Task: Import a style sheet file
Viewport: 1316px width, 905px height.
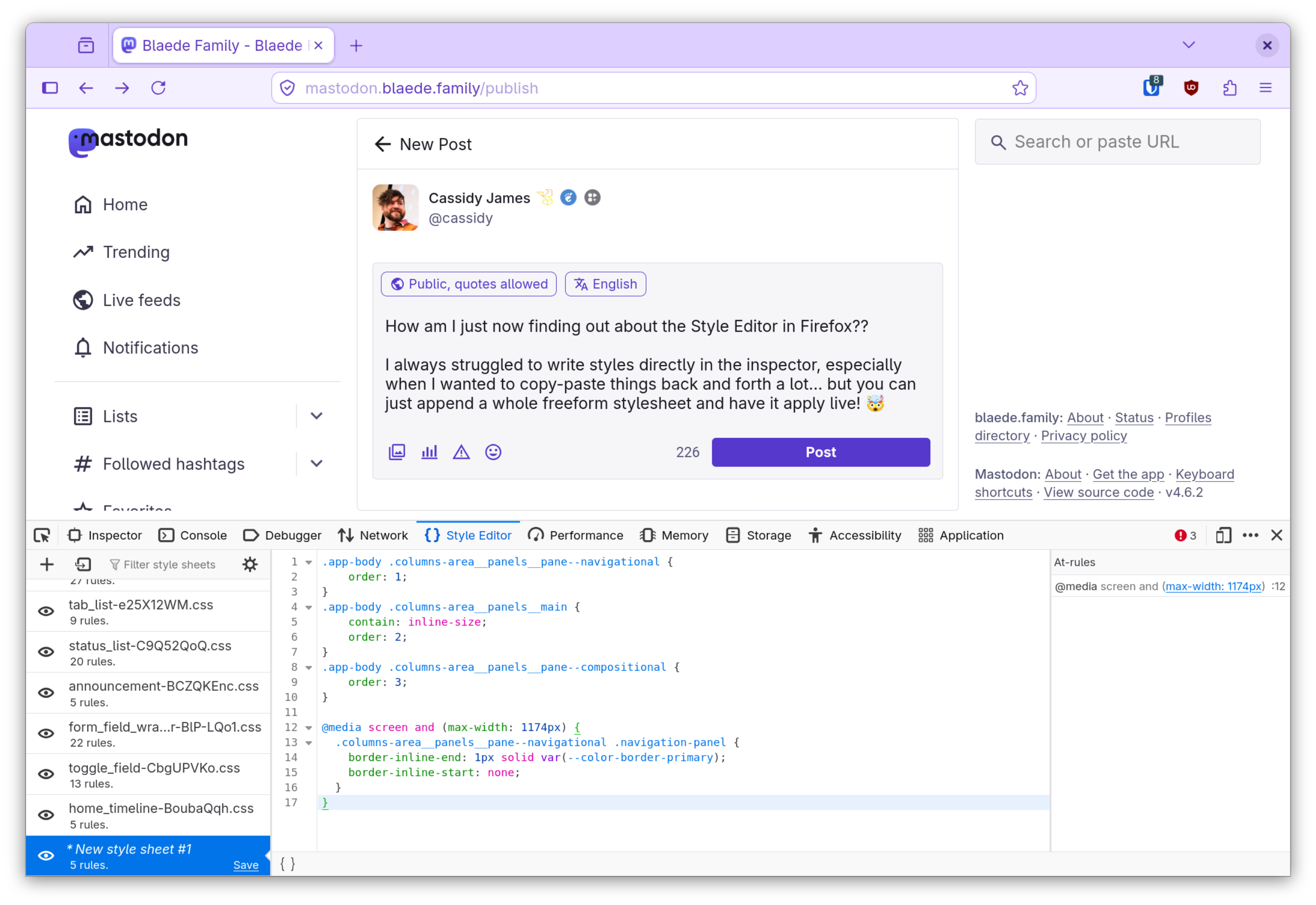Action: pyautogui.click(x=83, y=564)
